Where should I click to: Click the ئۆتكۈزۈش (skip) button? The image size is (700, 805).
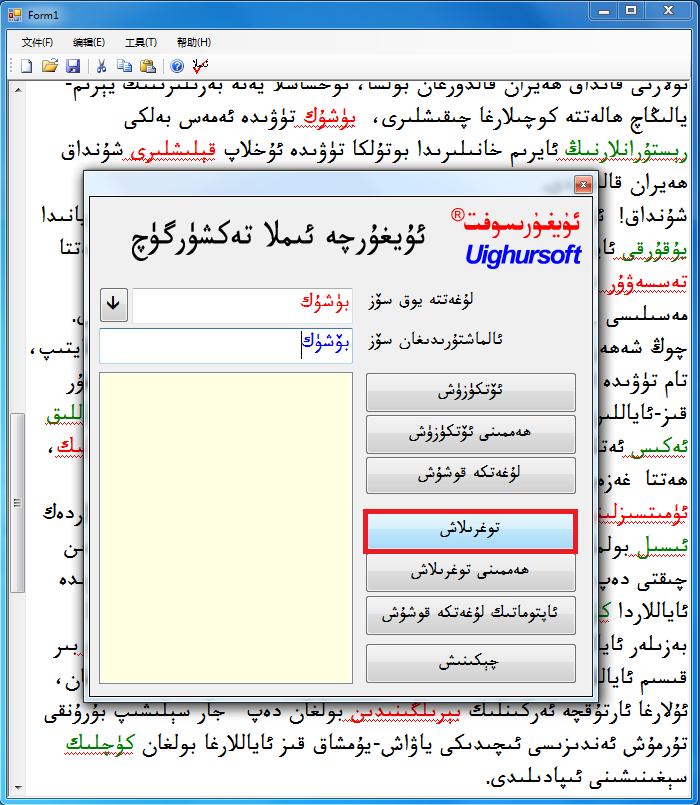[x=471, y=392]
